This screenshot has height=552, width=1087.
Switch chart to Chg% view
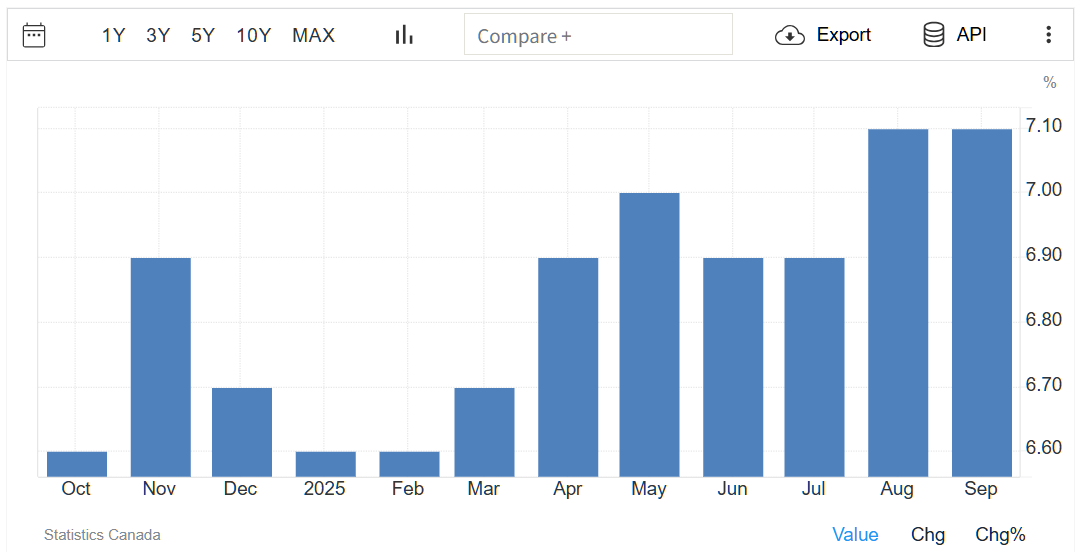pos(1000,535)
